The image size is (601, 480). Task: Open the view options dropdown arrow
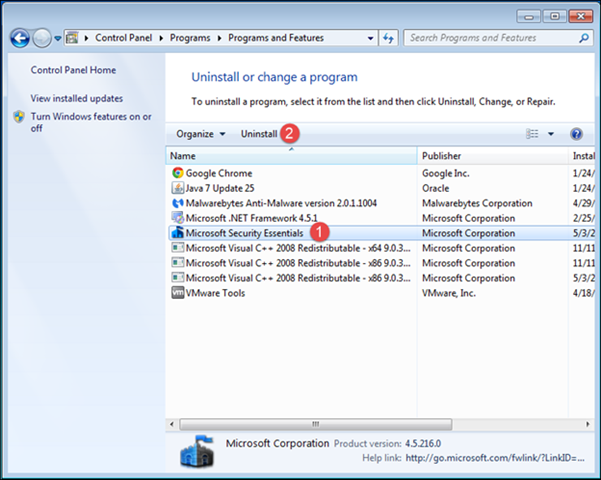[551, 134]
